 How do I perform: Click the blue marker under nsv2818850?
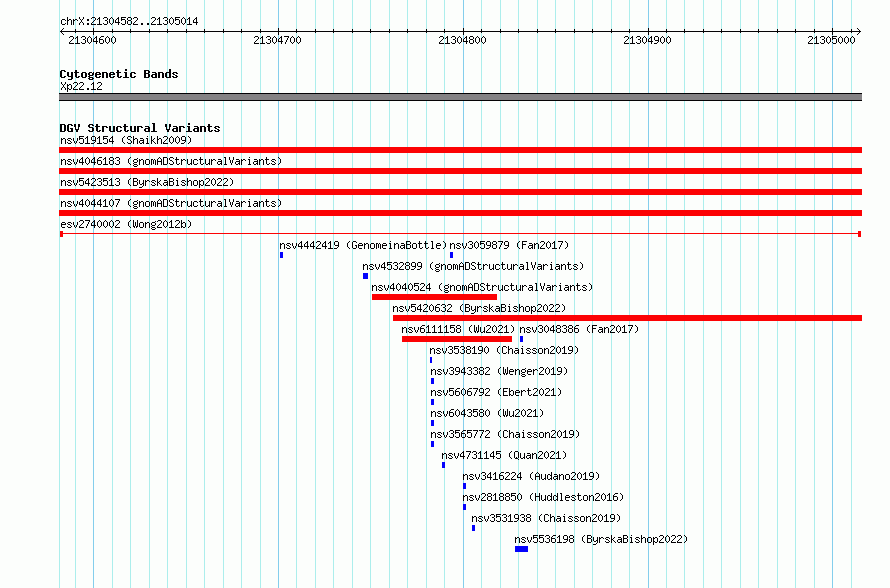pyautogui.click(x=464, y=507)
